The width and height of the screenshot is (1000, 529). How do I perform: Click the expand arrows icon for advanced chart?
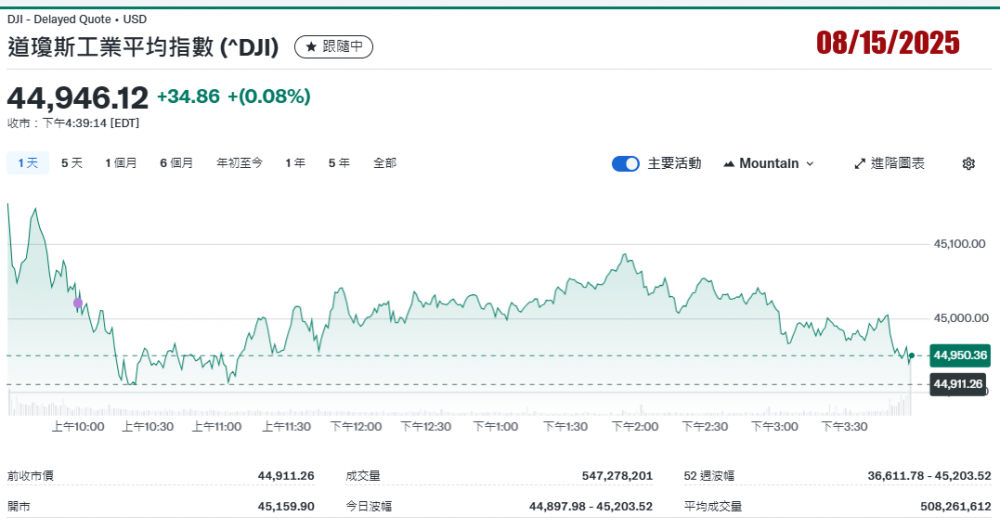click(859, 164)
